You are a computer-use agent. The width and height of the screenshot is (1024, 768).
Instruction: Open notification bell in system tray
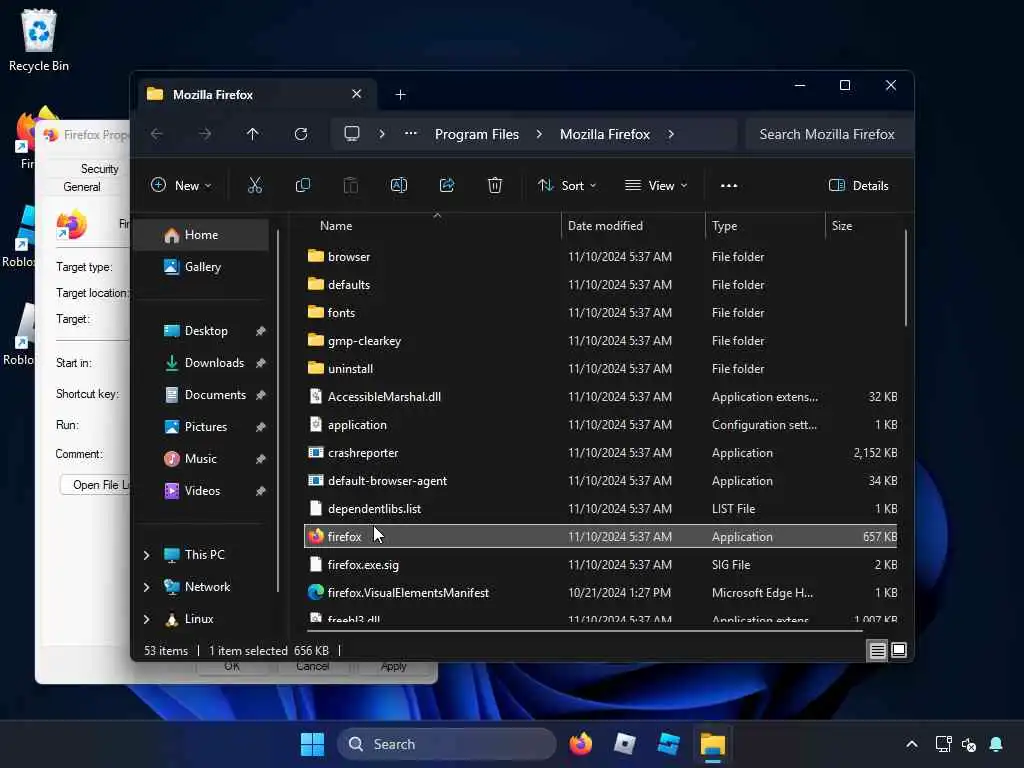tap(996, 744)
